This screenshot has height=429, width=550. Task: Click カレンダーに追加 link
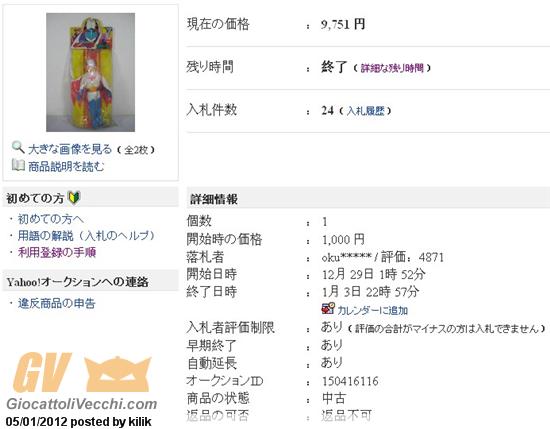(x=373, y=310)
